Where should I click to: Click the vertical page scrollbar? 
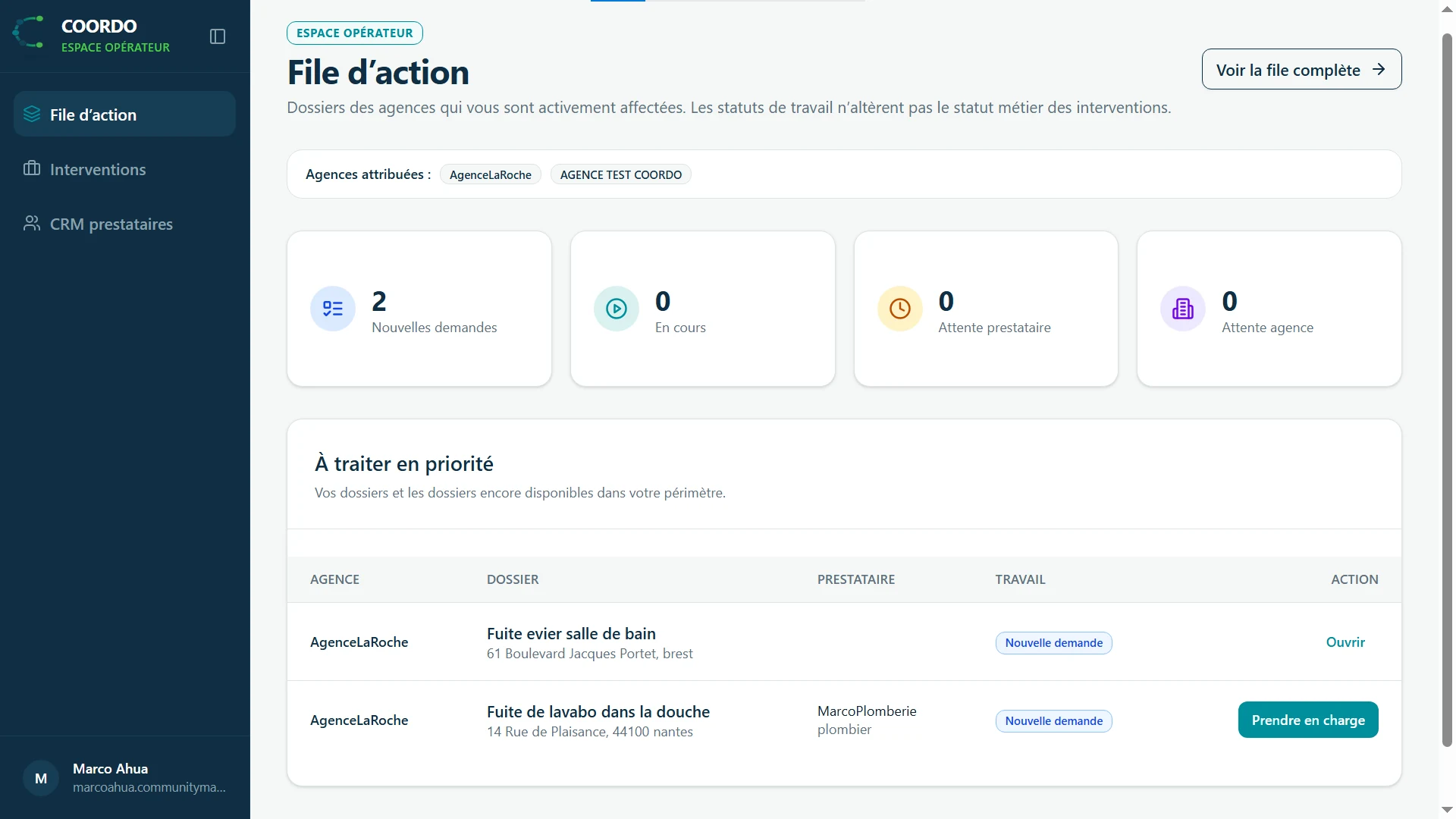pyautogui.click(x=1447, y=391)
